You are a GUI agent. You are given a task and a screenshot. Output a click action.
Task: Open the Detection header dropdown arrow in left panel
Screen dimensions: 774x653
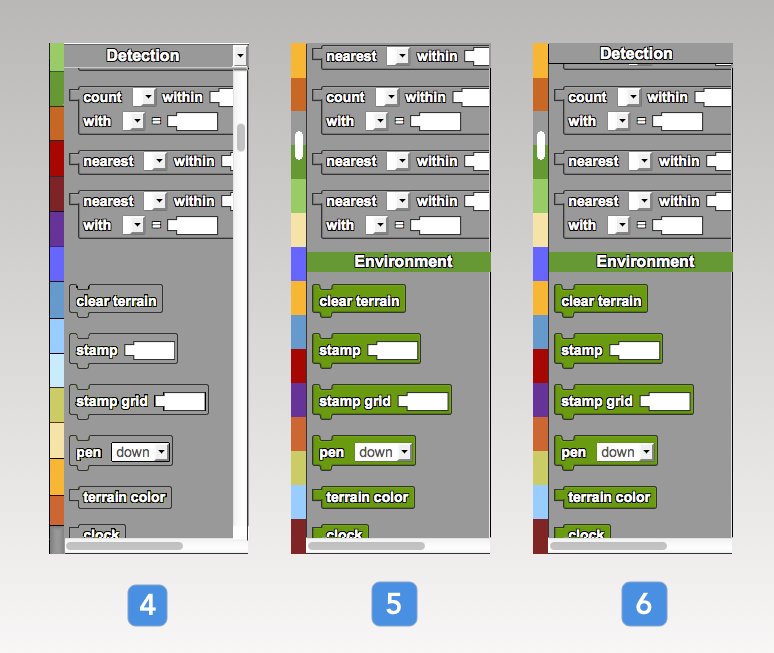coord(240,56)
